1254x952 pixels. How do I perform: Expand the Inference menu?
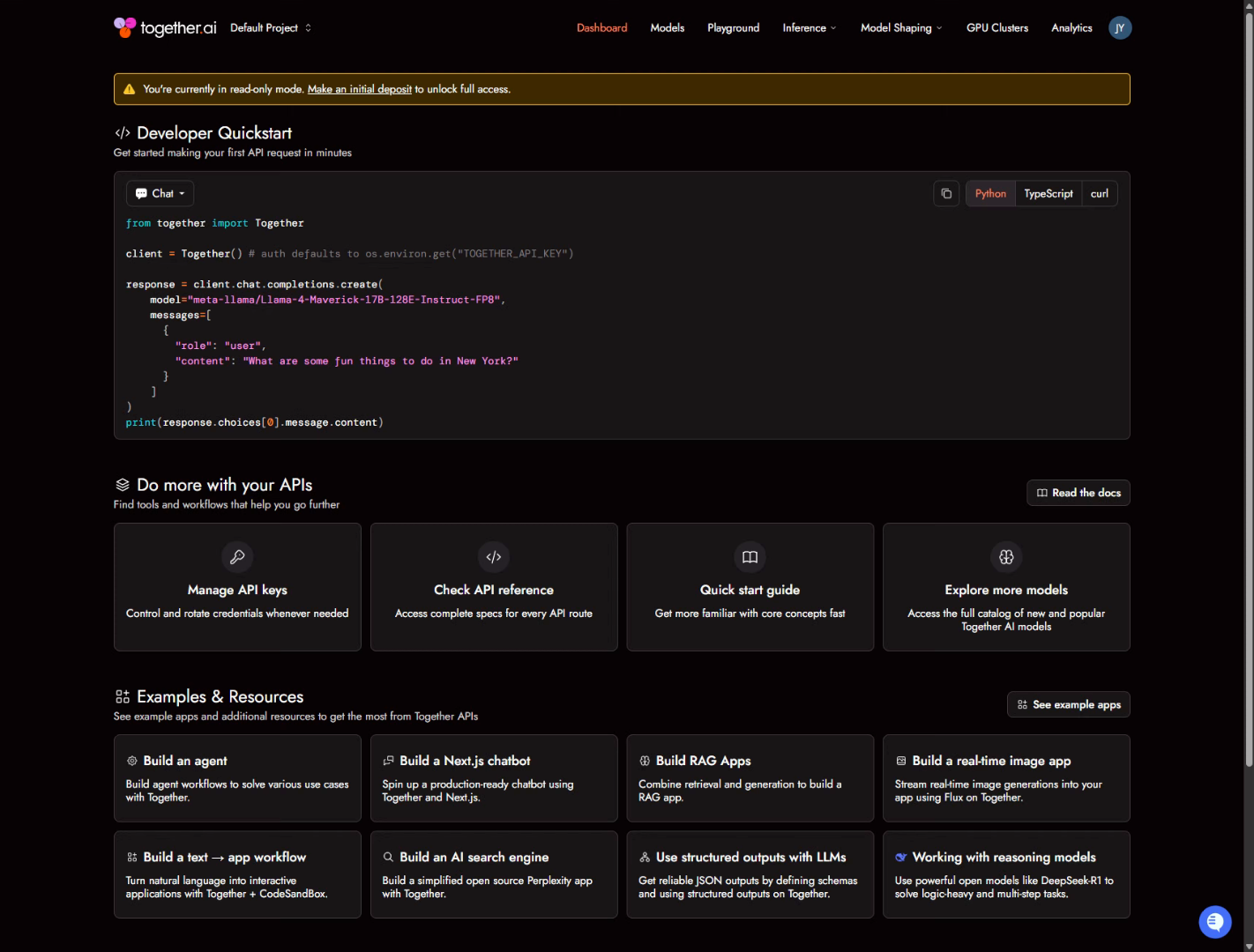810,28
